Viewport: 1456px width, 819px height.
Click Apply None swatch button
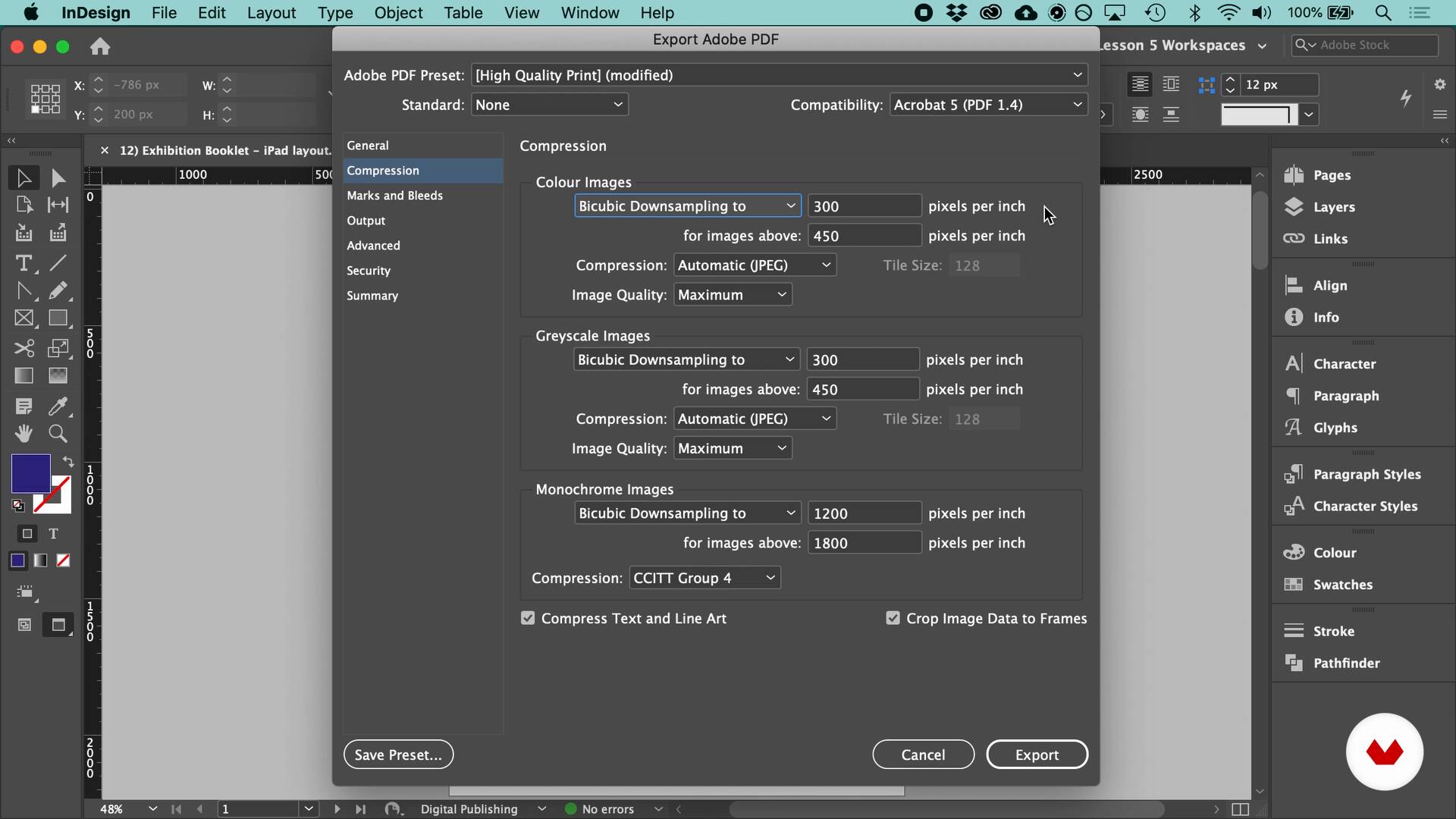pos(64,560)
